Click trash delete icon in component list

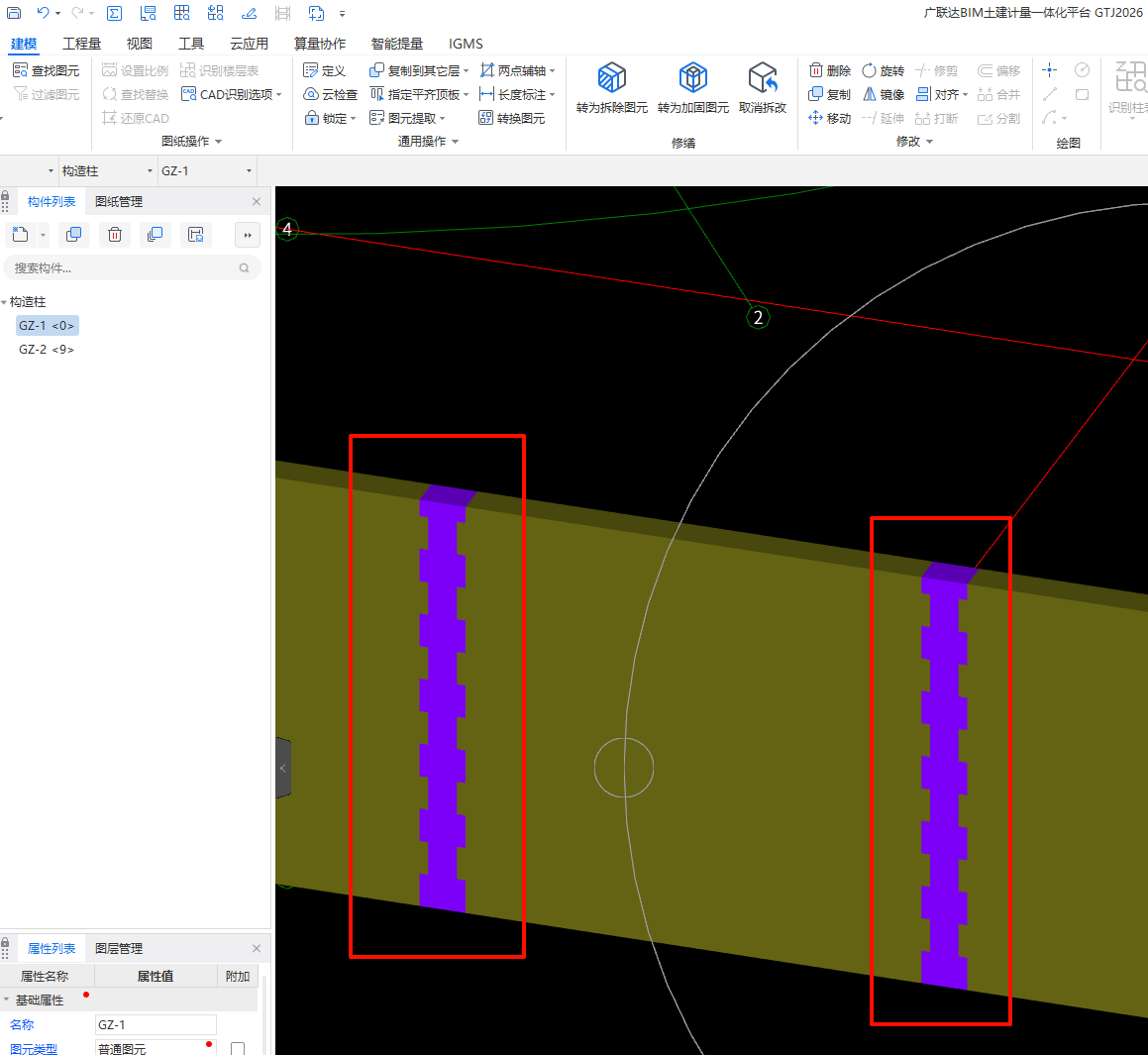tap(115, 235)
